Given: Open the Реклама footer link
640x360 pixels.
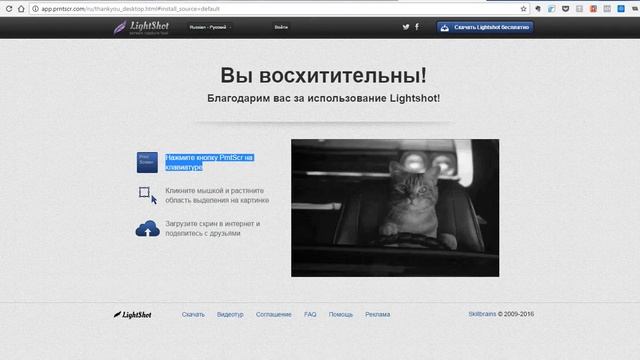Looking at the screenshot, I should pyautogui.click(x=378, y=314).
